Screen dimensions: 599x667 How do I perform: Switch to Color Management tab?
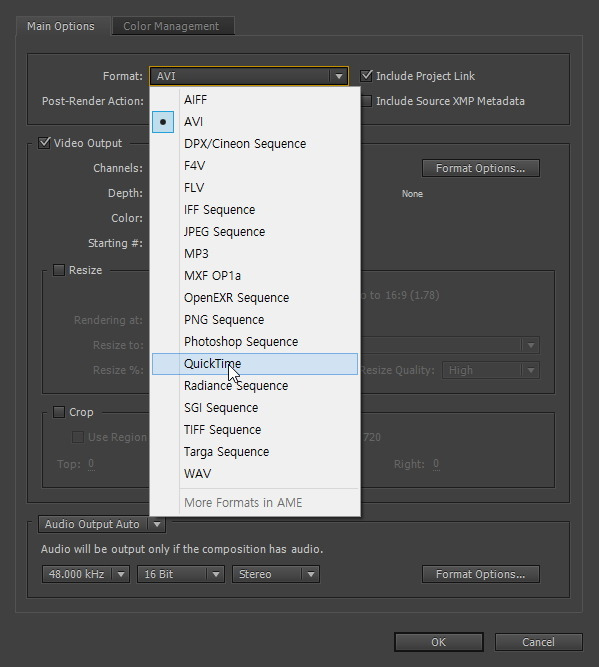(171, 26)
